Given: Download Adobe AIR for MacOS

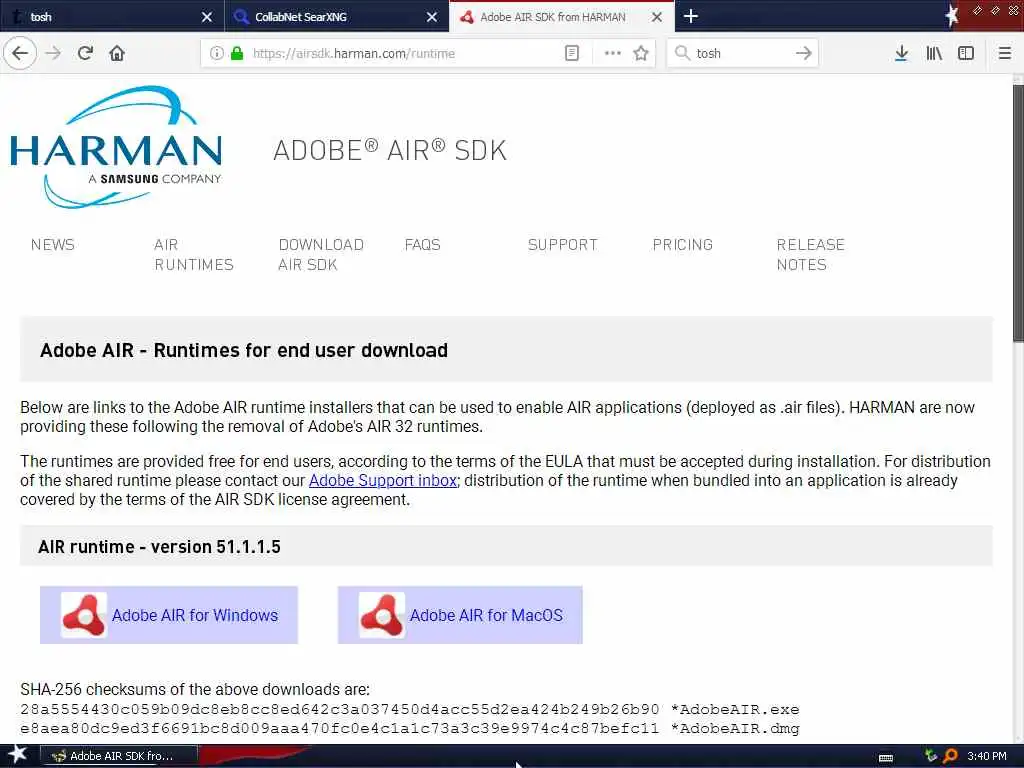Looking at the screenshot, I should (x=460, y=615).
